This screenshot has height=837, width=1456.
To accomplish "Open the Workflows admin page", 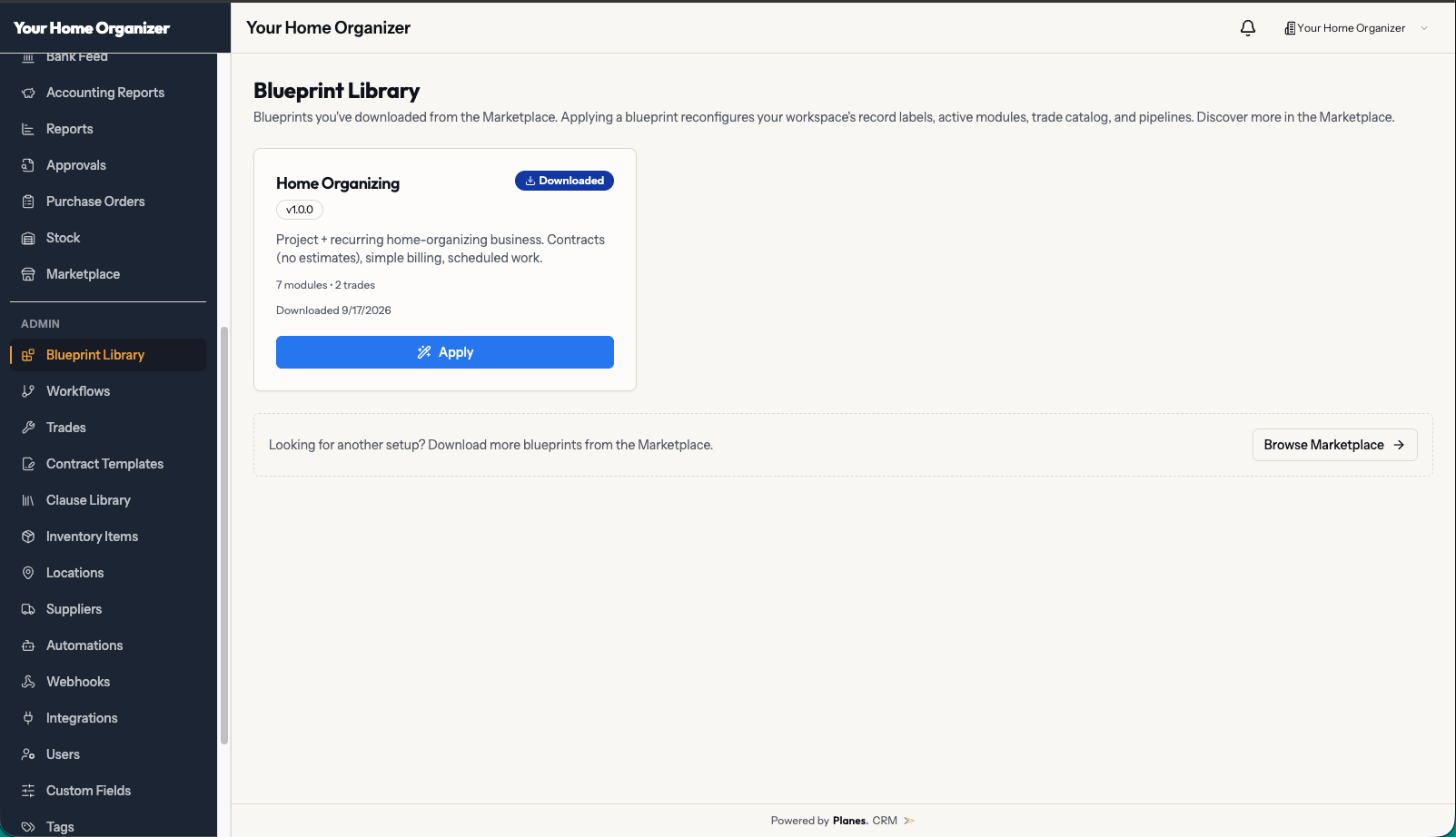I will (x=108, y=391).
